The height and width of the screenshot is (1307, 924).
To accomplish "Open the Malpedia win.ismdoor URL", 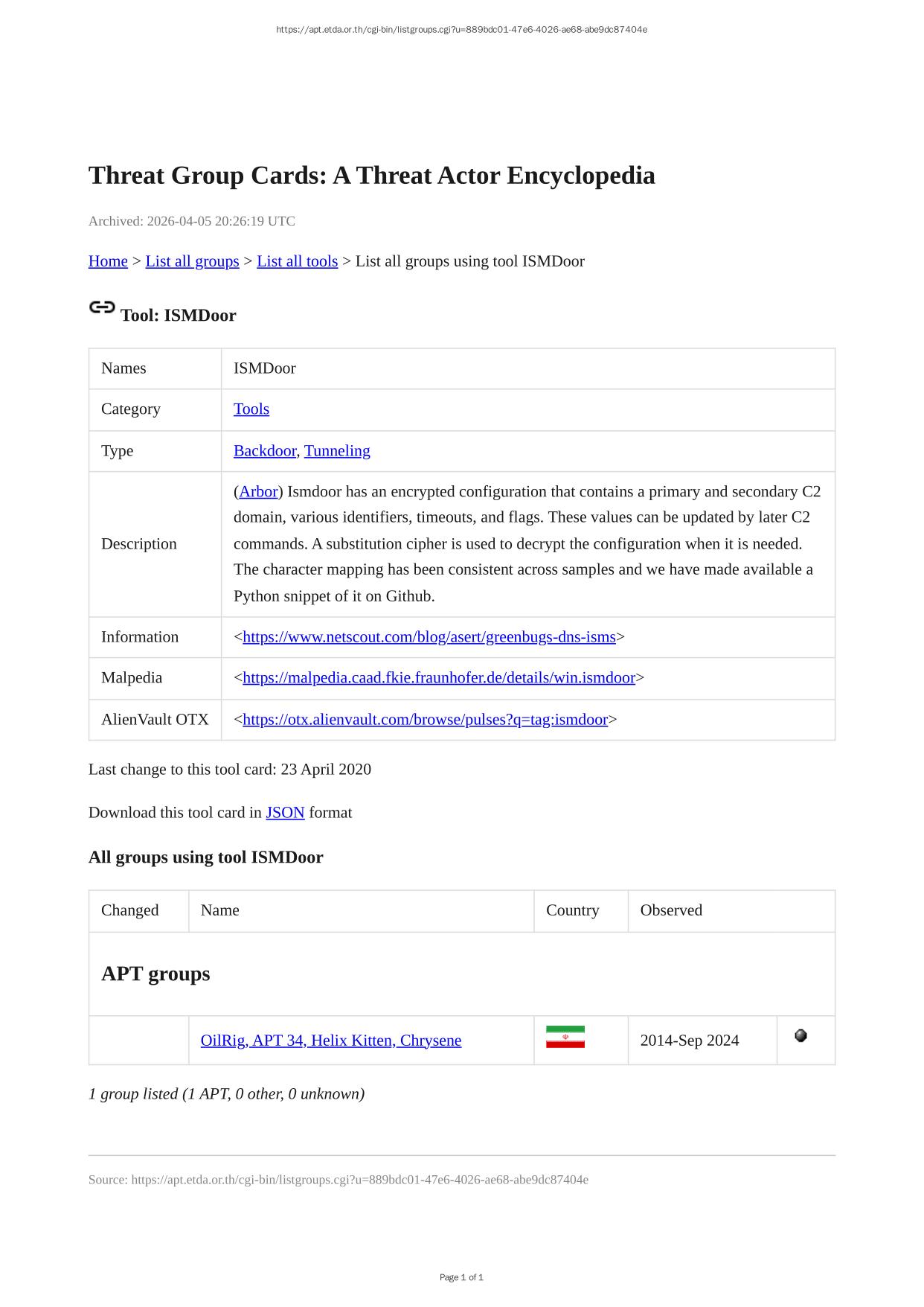I will click(x=438, y=678).
